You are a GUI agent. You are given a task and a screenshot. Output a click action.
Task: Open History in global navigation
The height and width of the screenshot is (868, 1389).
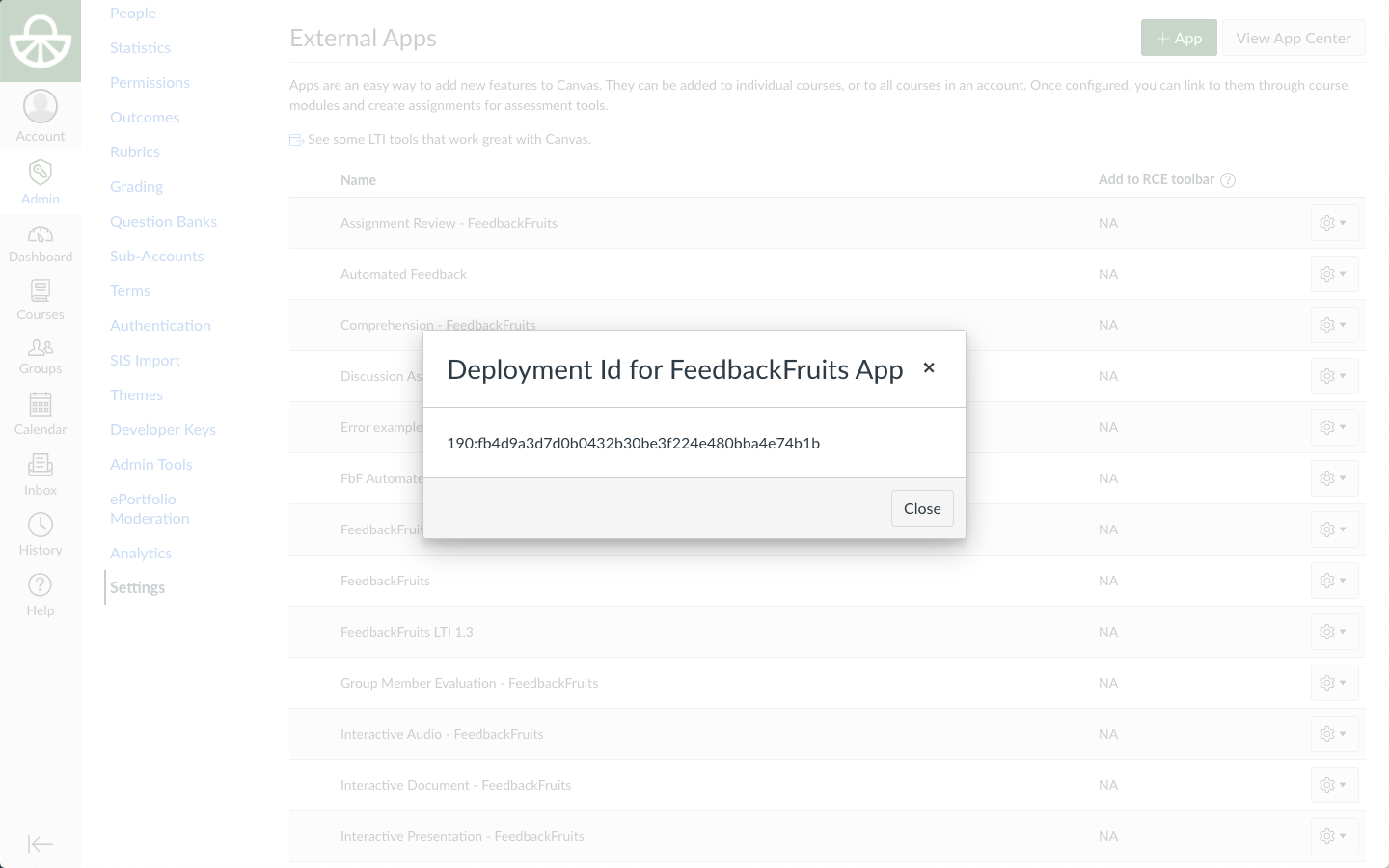[41, 534]
